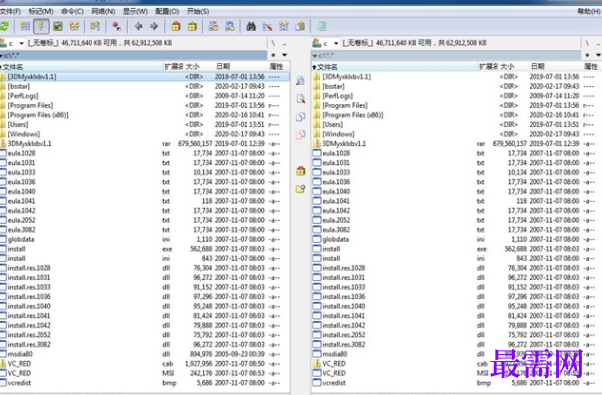Screen dimensions: 602x395
Task: Select 3DMyxklxbv1.1 rar file in left panel
Action: tap(145, 144)
